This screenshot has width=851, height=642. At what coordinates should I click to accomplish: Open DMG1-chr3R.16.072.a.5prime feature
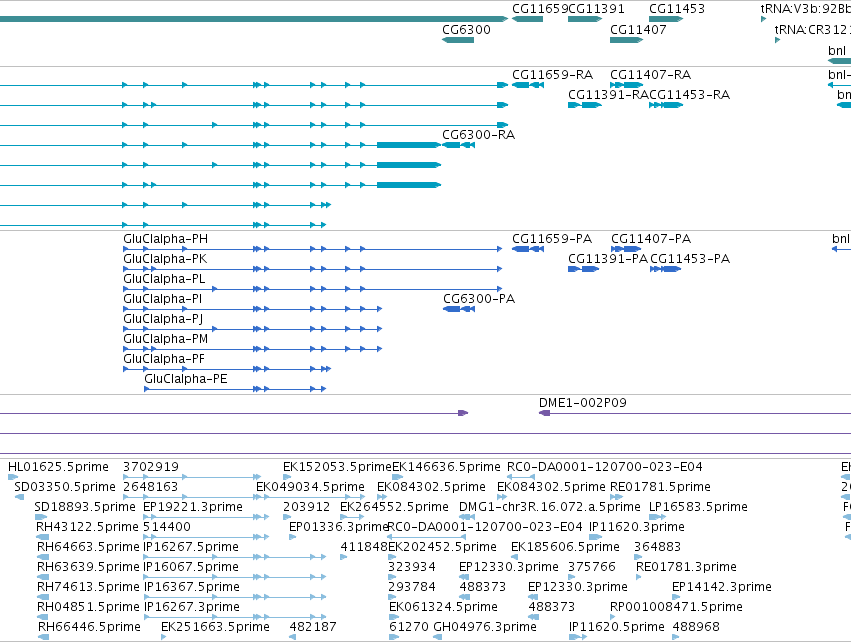click(x=549, y=507)
